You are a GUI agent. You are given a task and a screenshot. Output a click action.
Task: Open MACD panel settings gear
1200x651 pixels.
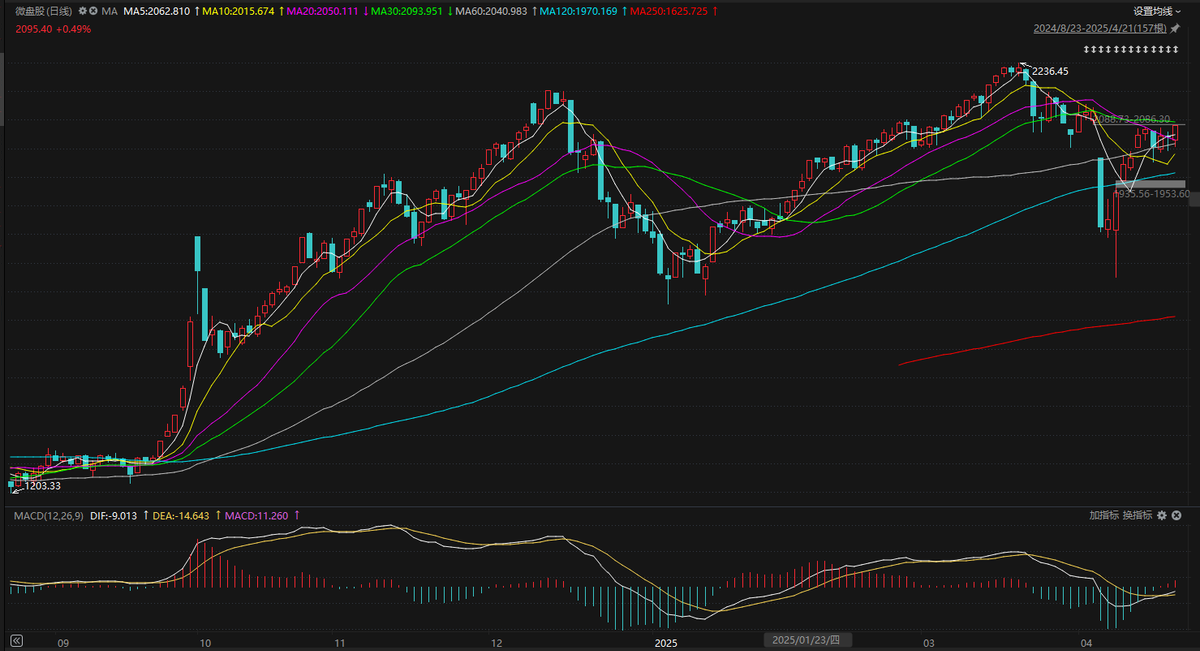[x=1161, y=515]
